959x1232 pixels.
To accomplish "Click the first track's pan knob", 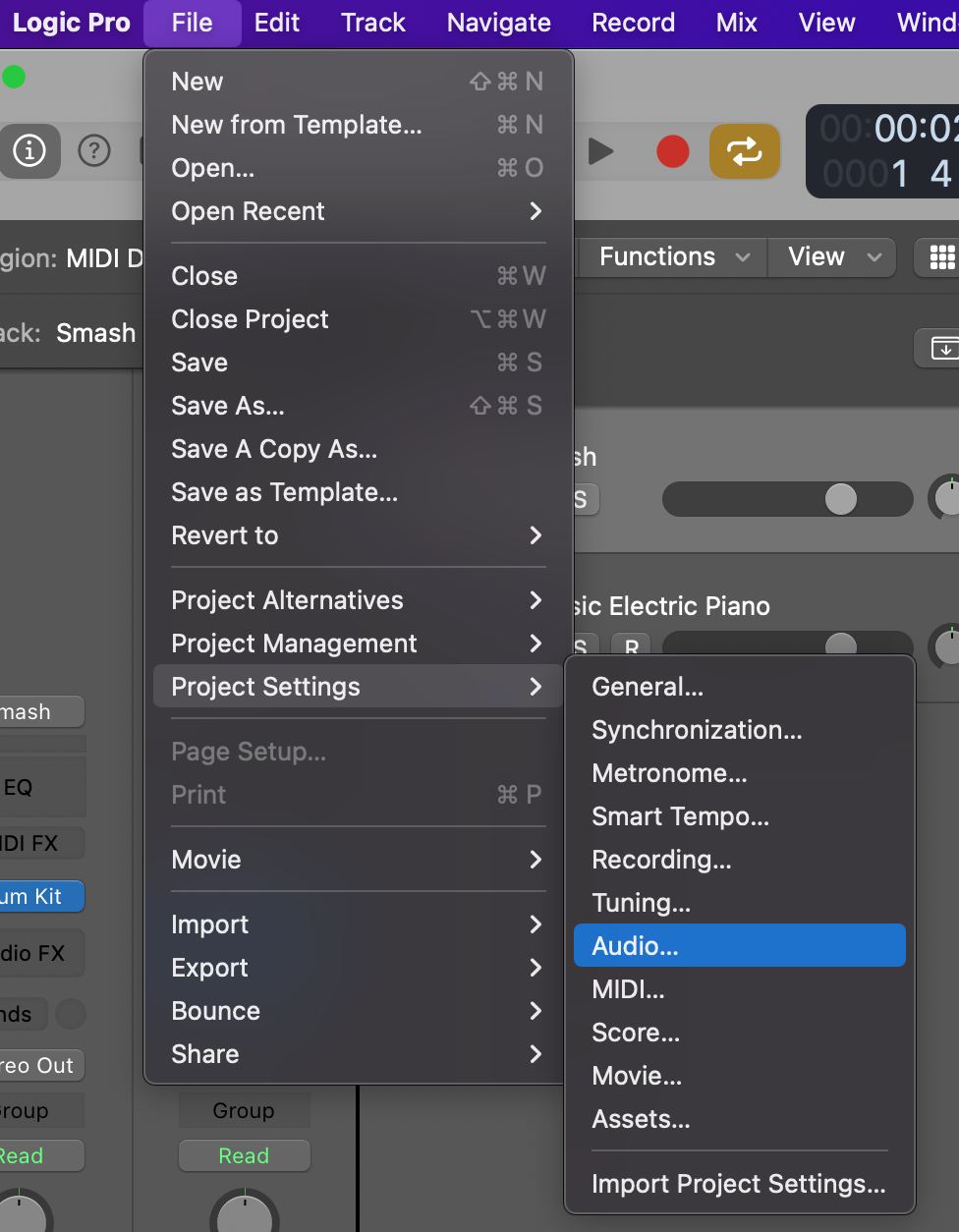I will (x=945, y=497).
